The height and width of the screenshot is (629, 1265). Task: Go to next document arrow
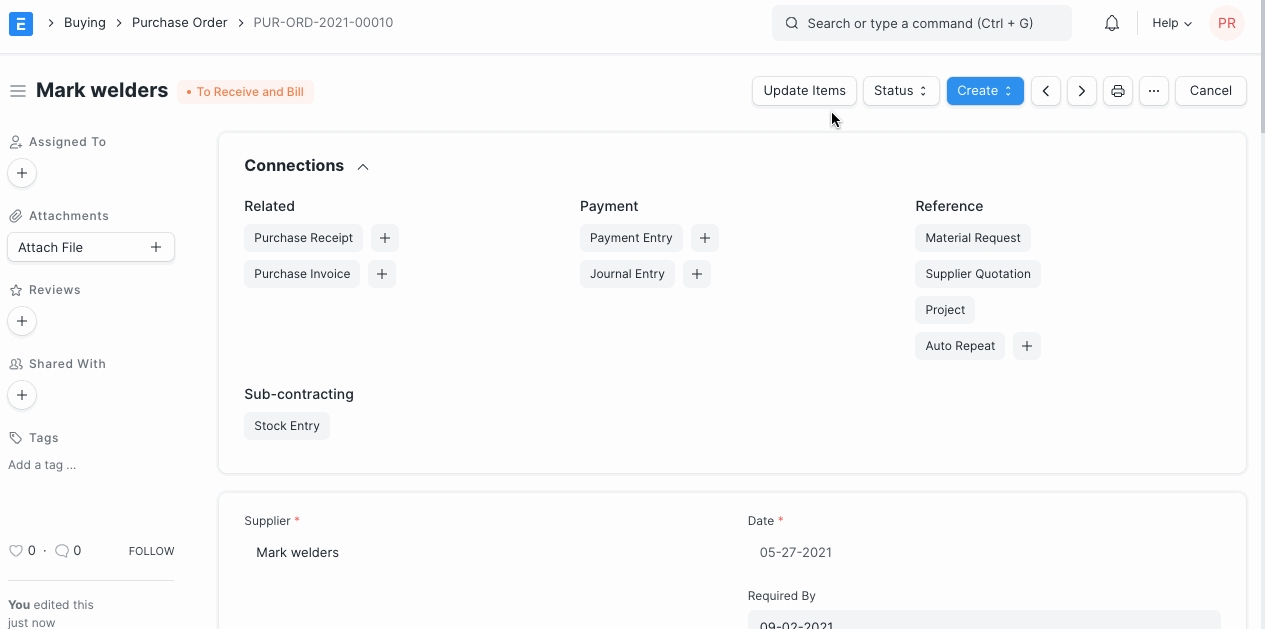tap(1081, 91)
